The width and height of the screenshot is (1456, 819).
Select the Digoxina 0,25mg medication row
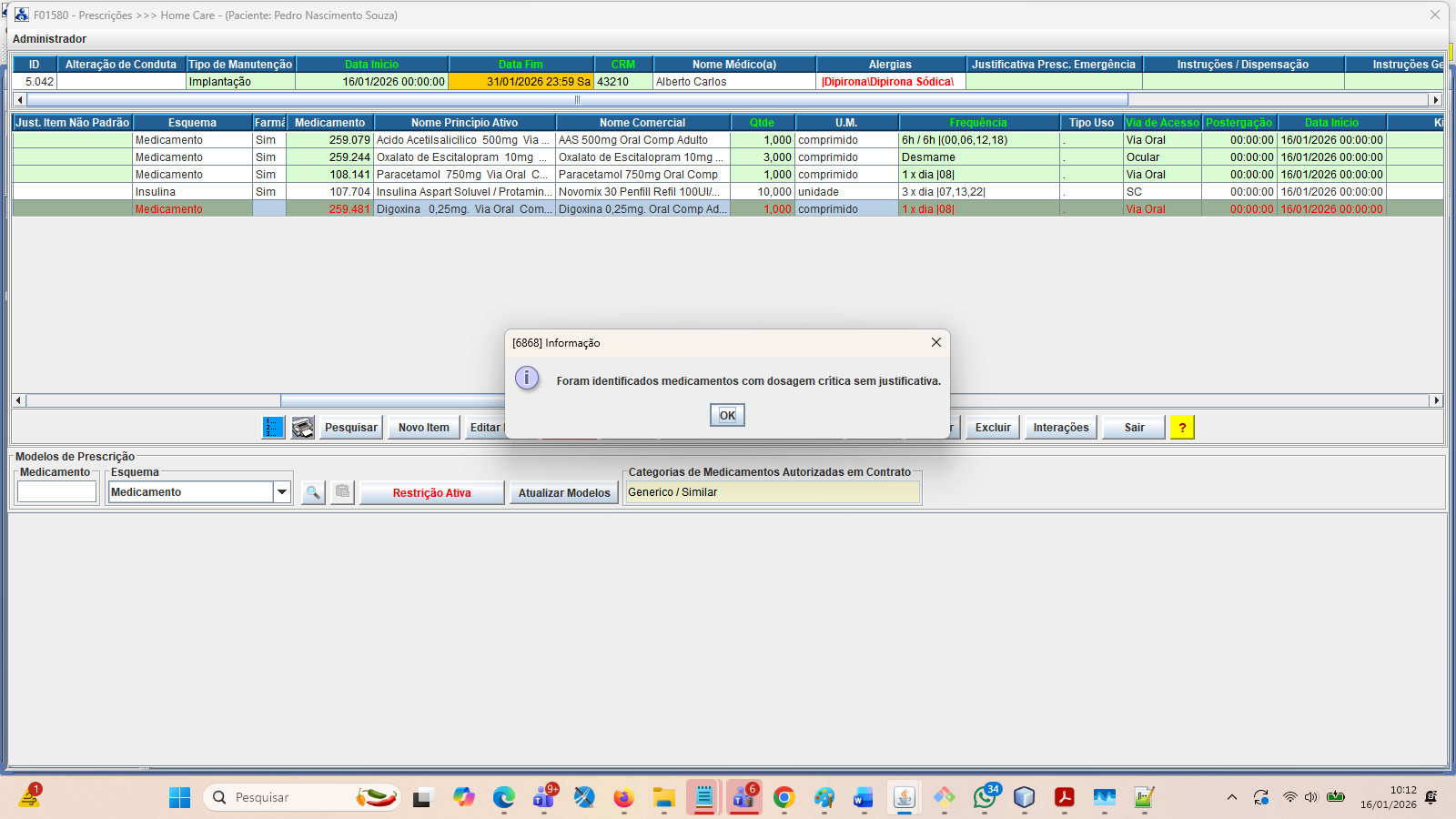pyautogui.click(x=464, y=209)
